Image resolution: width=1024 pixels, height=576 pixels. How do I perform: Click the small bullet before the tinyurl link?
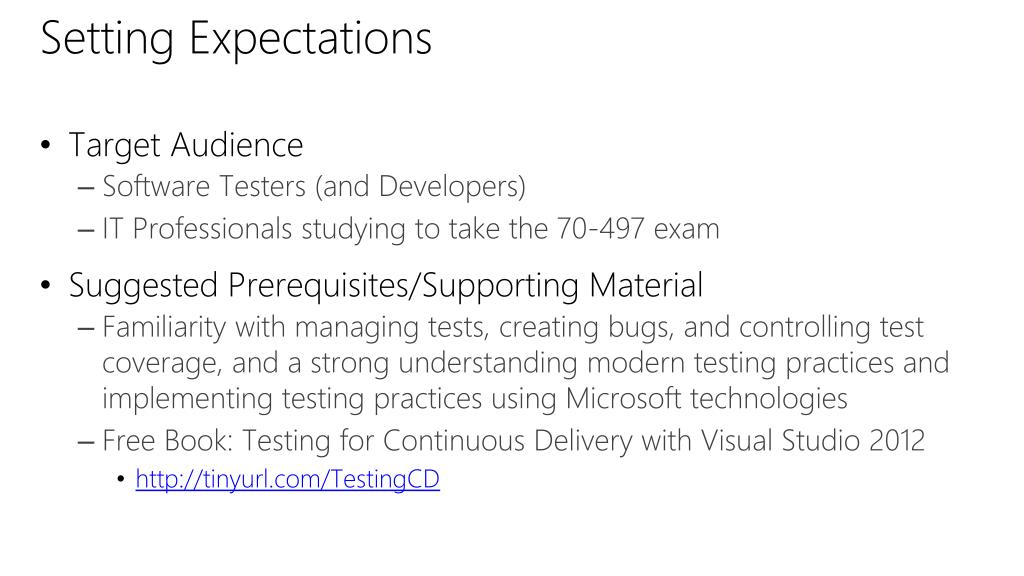(x=121, y=480)
